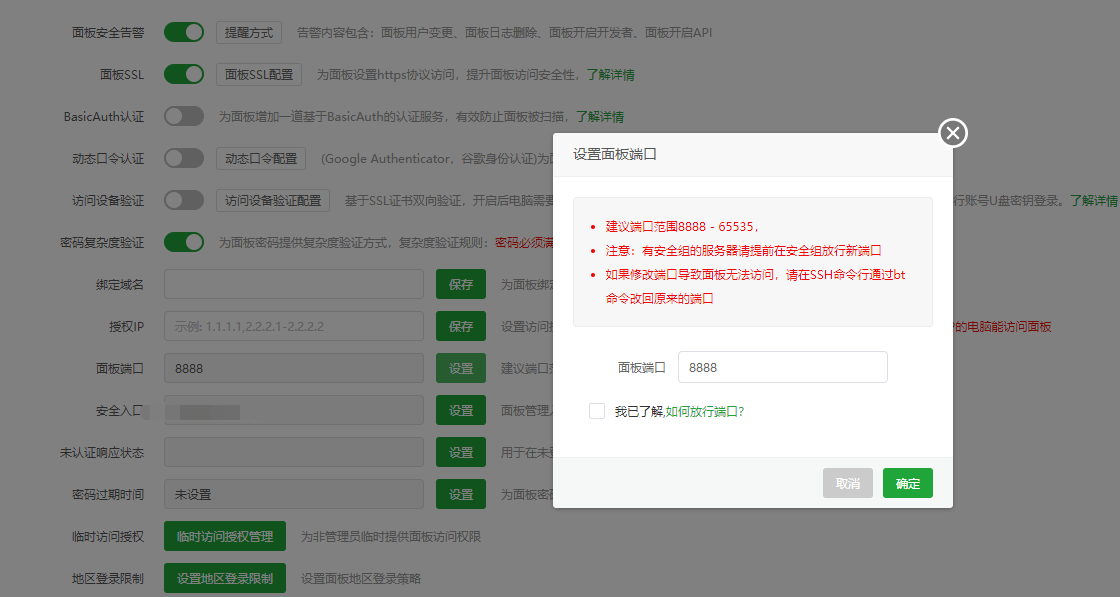Click the 面板端口 input in the dialog

(782, 367)
